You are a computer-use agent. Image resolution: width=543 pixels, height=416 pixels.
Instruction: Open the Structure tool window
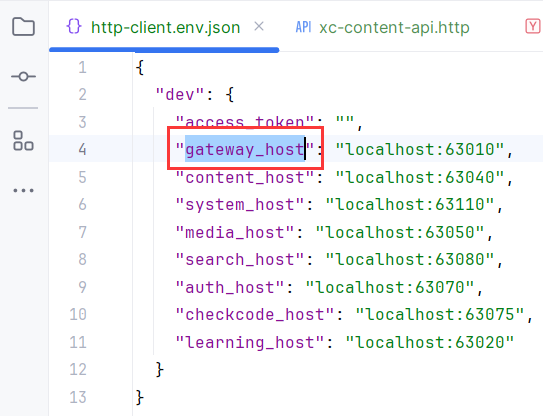pos(23,141)
